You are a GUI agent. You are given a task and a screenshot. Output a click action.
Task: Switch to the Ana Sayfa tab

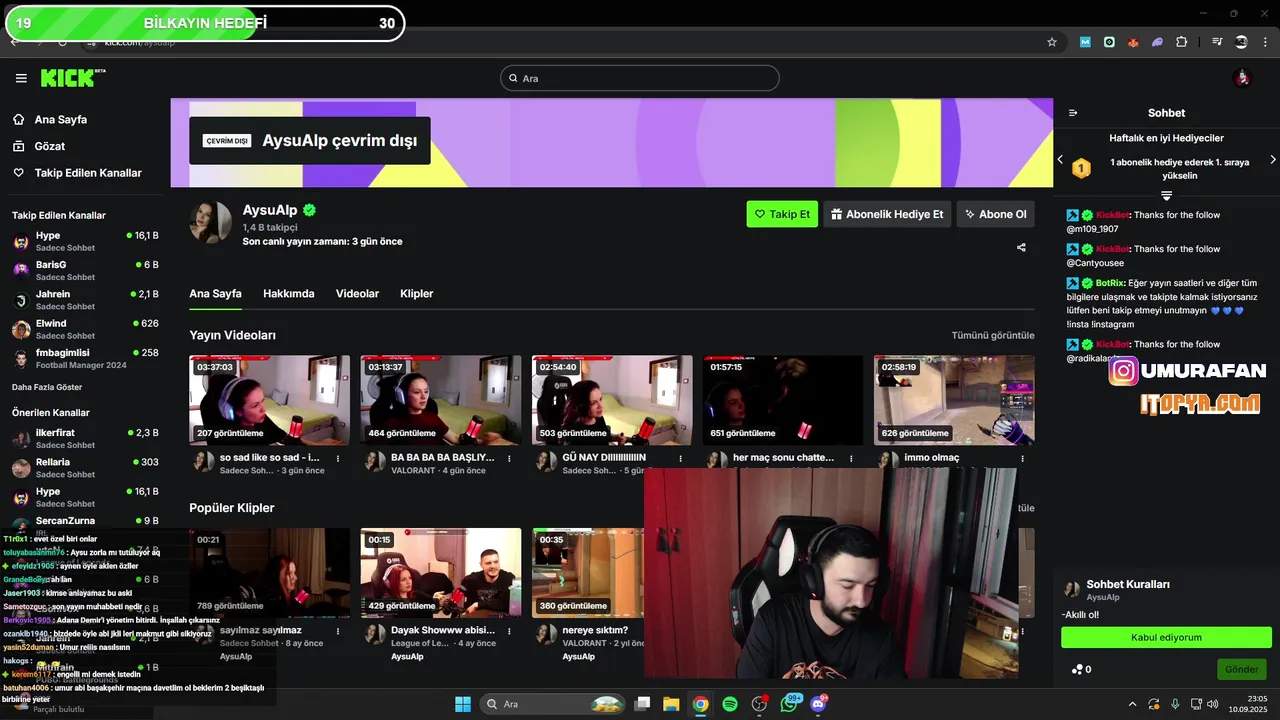215,293
